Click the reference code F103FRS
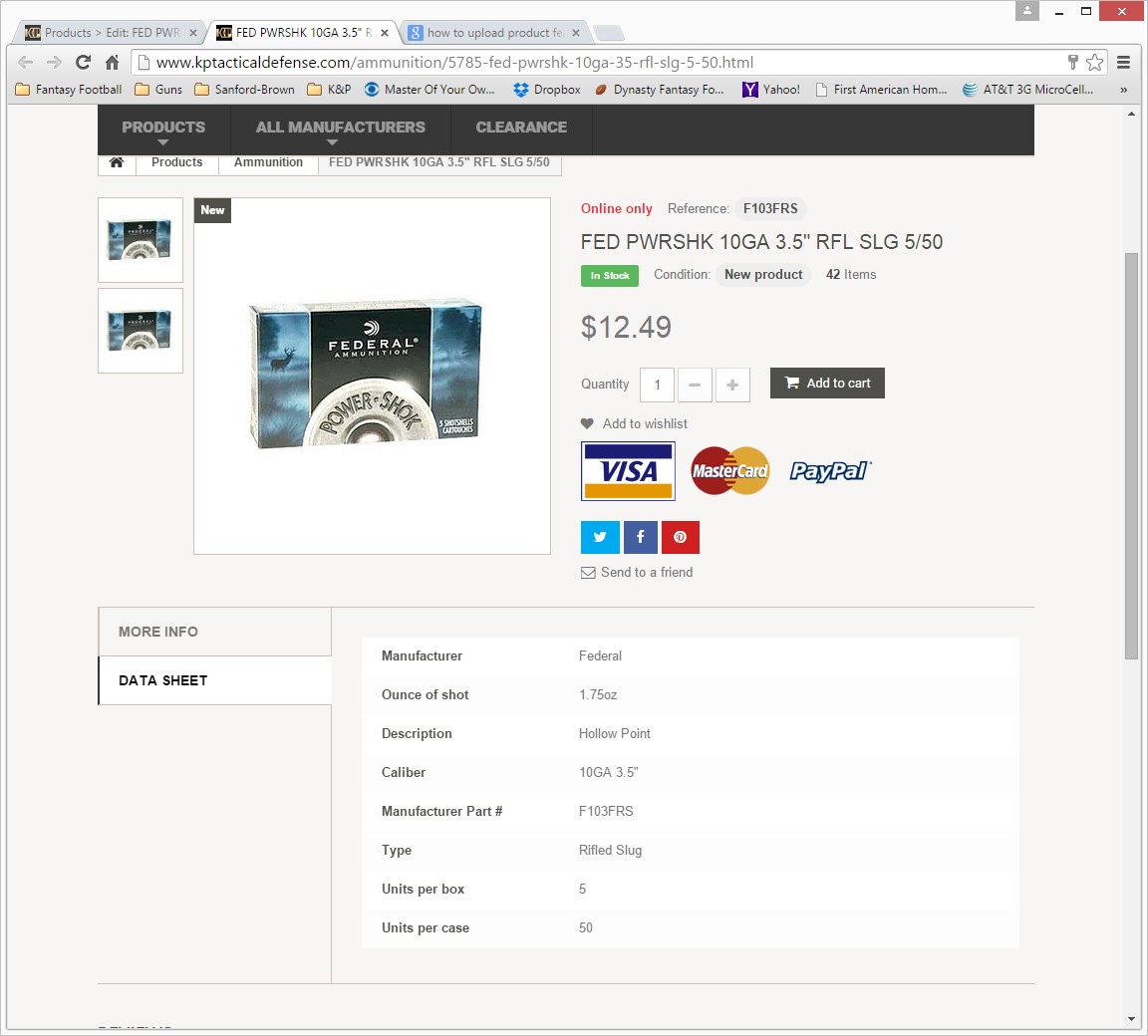 [x=770, y=208]
